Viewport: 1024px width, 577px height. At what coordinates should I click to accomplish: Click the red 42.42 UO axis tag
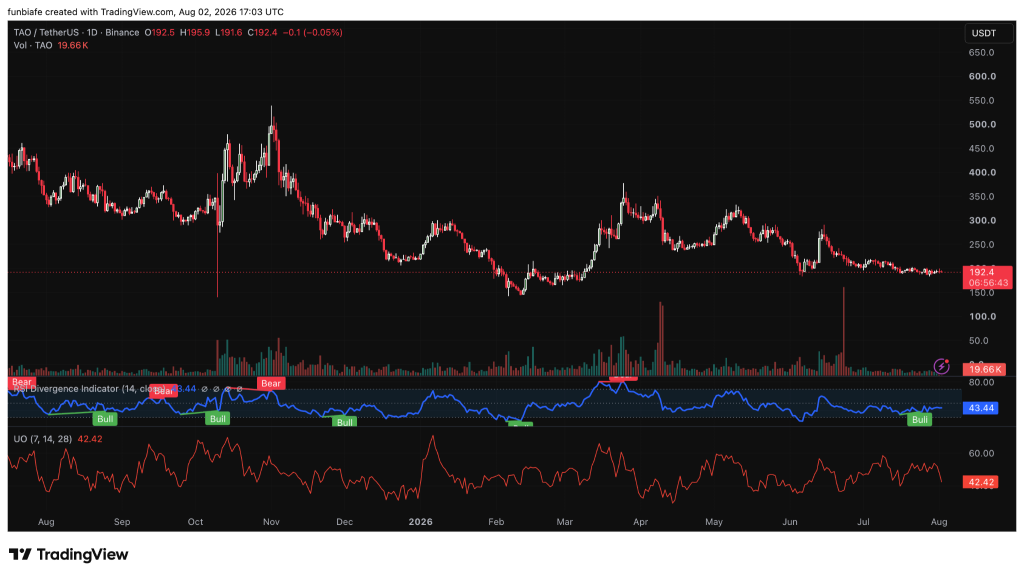[x=980, y=482]
